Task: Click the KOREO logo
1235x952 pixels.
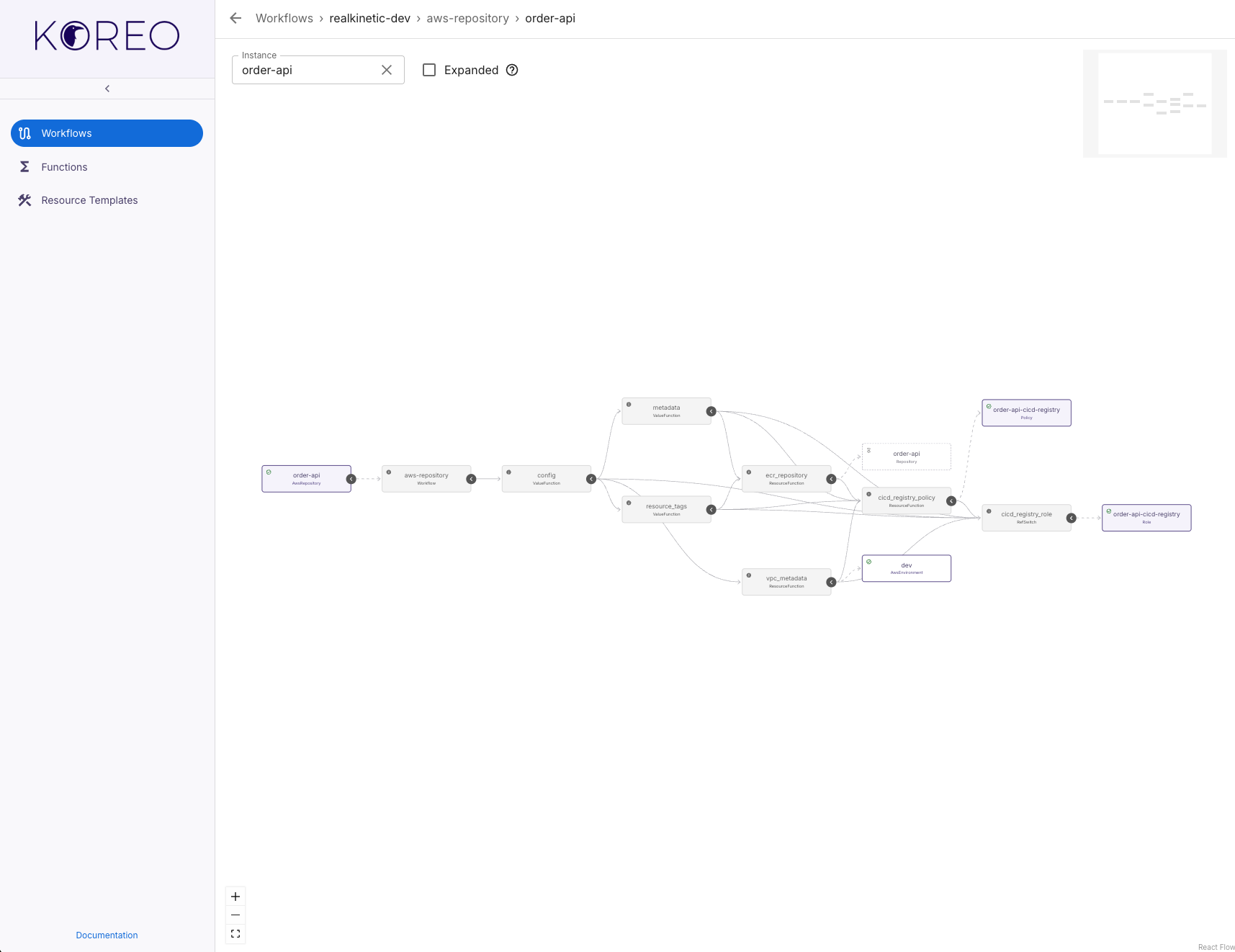Action: pyautogui.click(x=107, y=35)
